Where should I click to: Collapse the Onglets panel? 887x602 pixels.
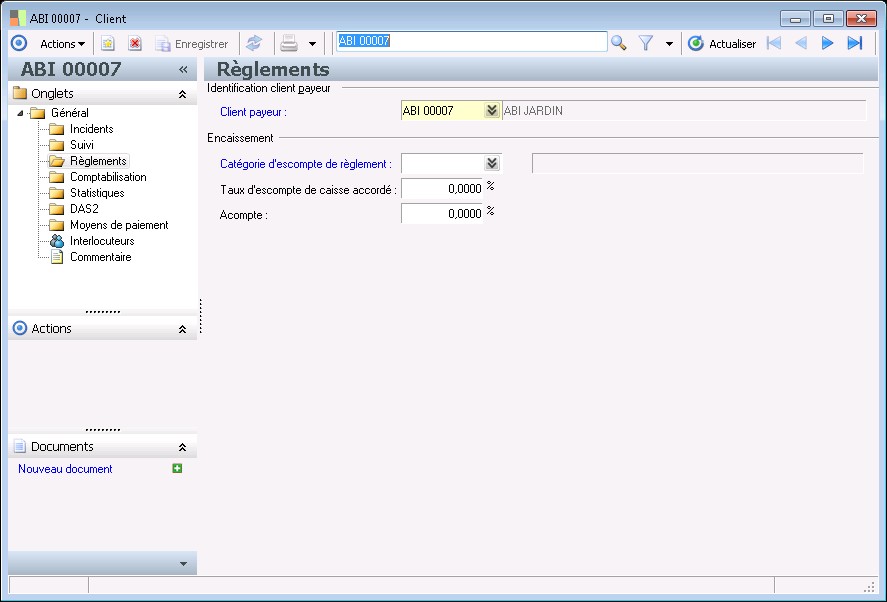(182, 94)
